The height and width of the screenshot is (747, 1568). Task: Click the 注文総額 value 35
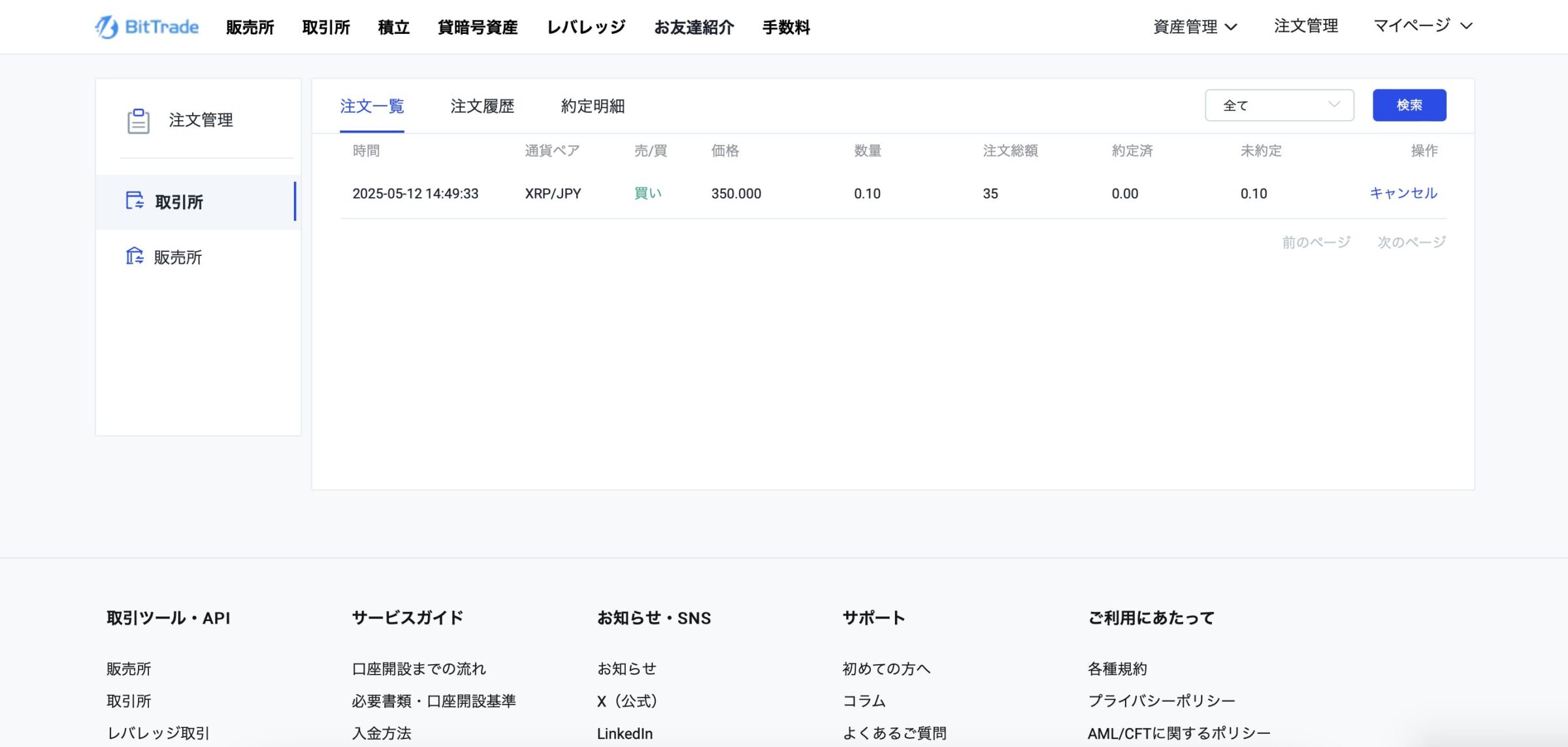click(x=990, y=193)
